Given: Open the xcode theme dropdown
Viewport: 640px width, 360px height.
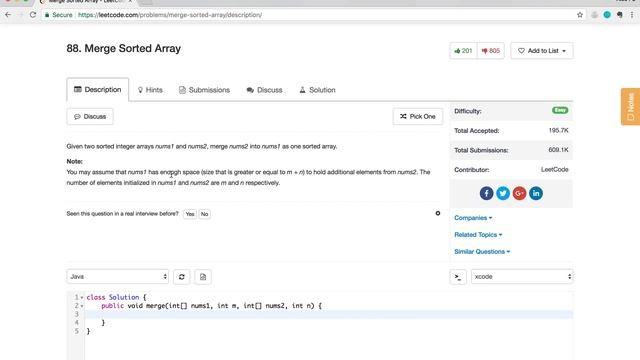Looking at the screenshot, I should pyautogui.click(x=522, y=277).
